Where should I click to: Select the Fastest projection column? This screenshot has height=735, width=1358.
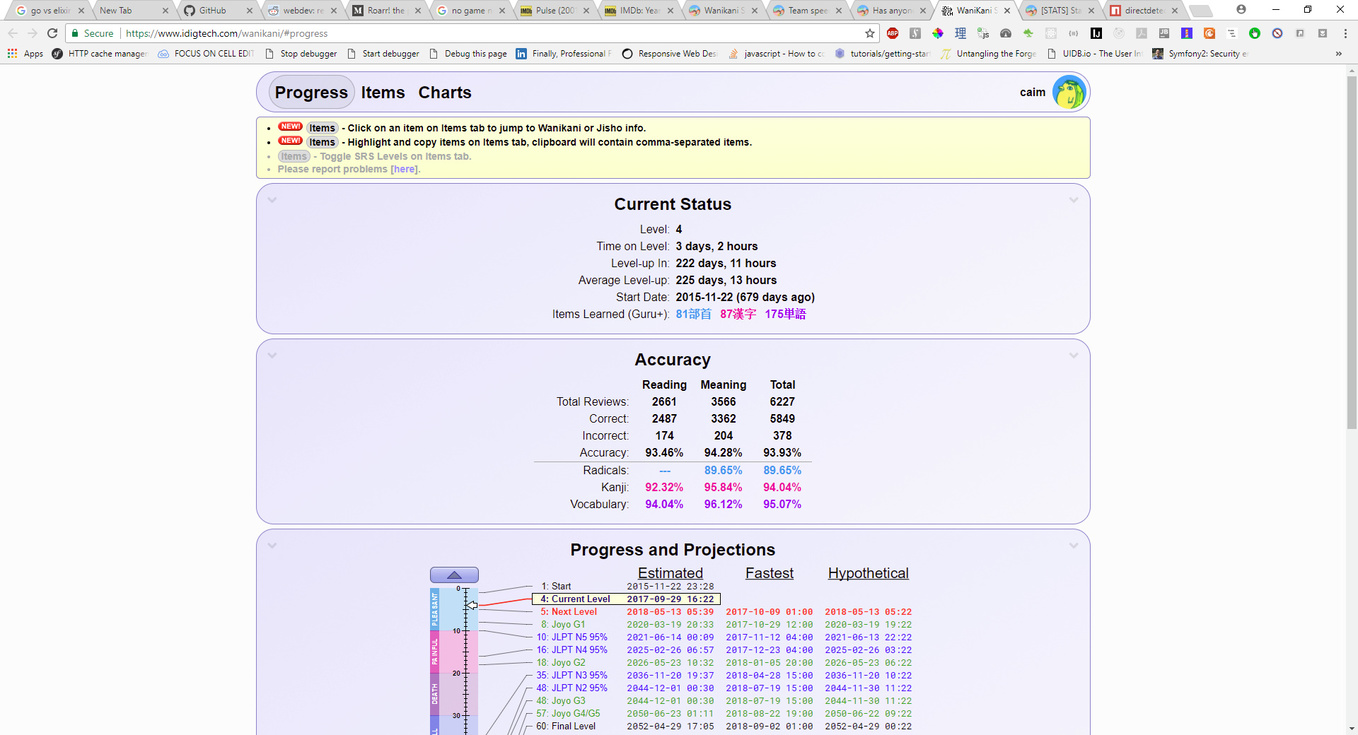click(769, 574)
